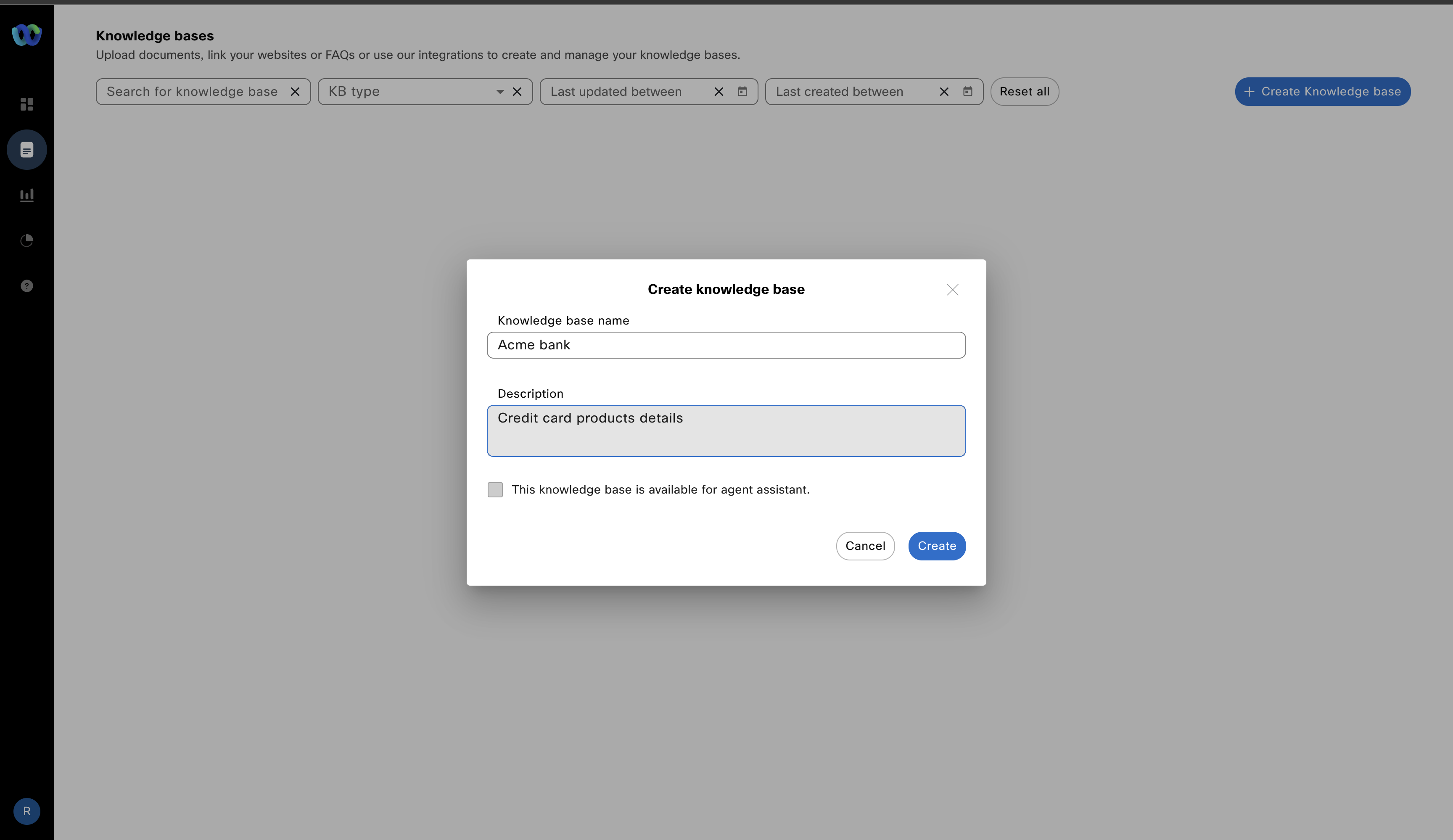Focus the Description text area
Image resolution: width=1453 pixels, height=840 pixels.
tap(726, 431)
